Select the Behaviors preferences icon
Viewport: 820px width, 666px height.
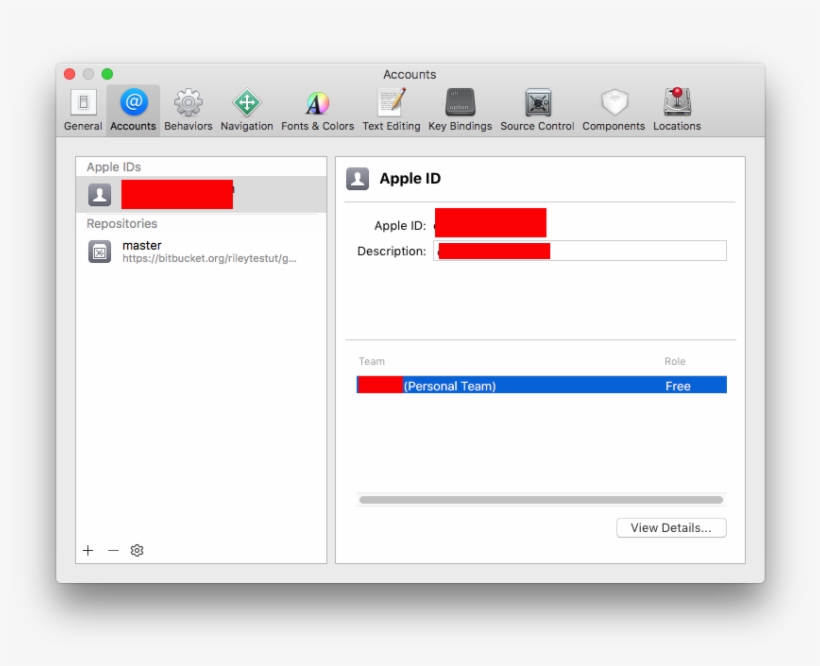click(188, 110)
